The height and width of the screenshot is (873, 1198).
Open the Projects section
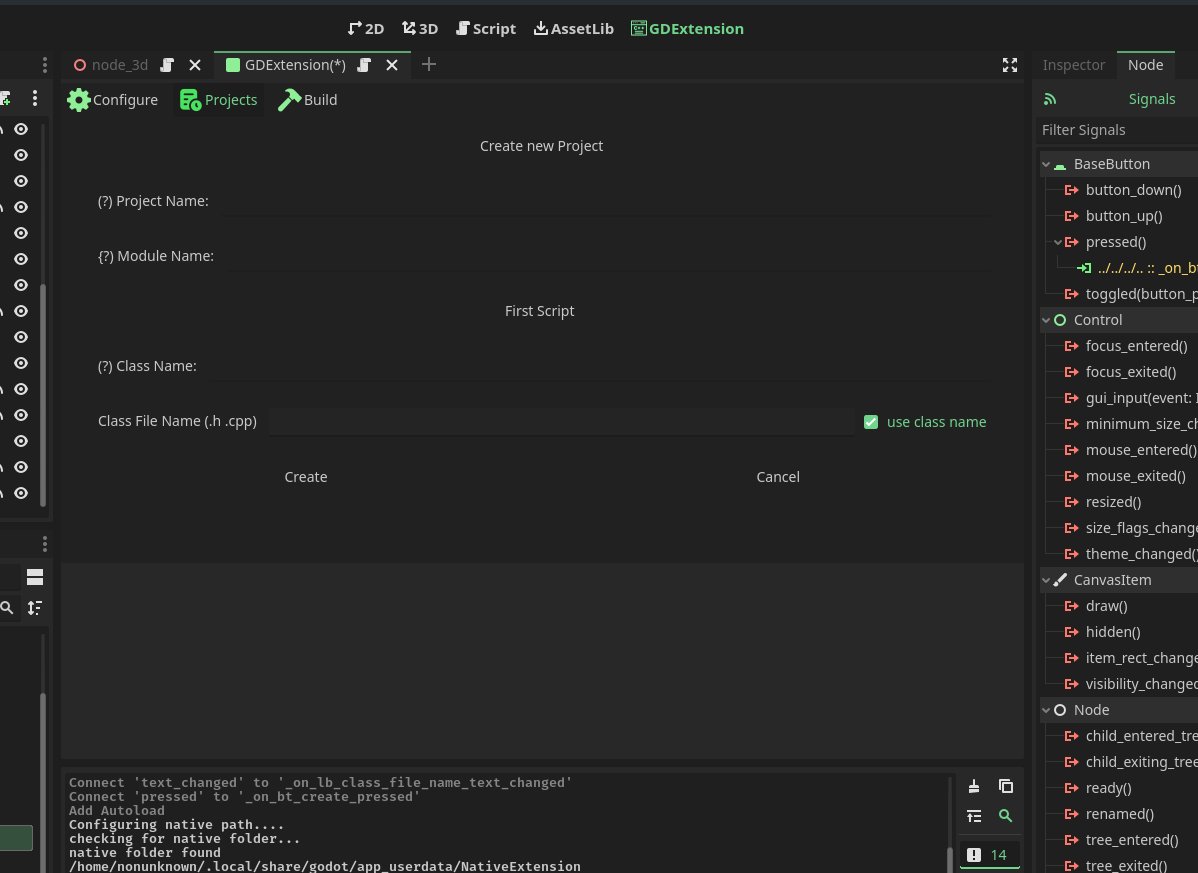tap(219, 100)
